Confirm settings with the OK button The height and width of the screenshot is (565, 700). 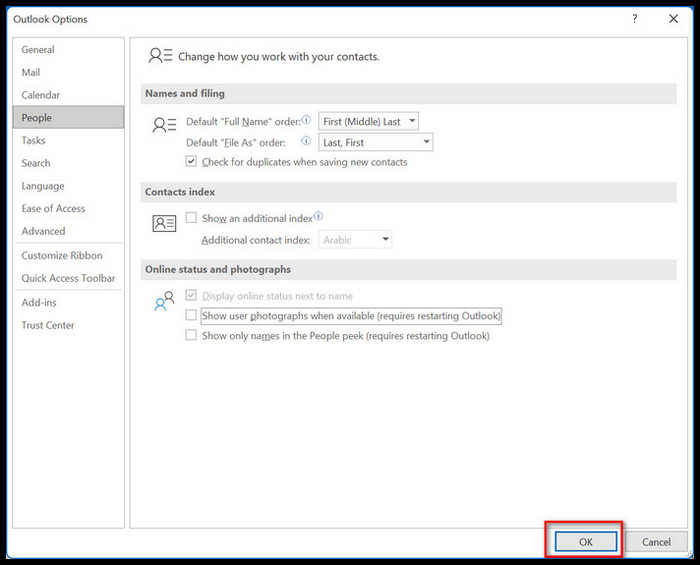coord(585,541)
